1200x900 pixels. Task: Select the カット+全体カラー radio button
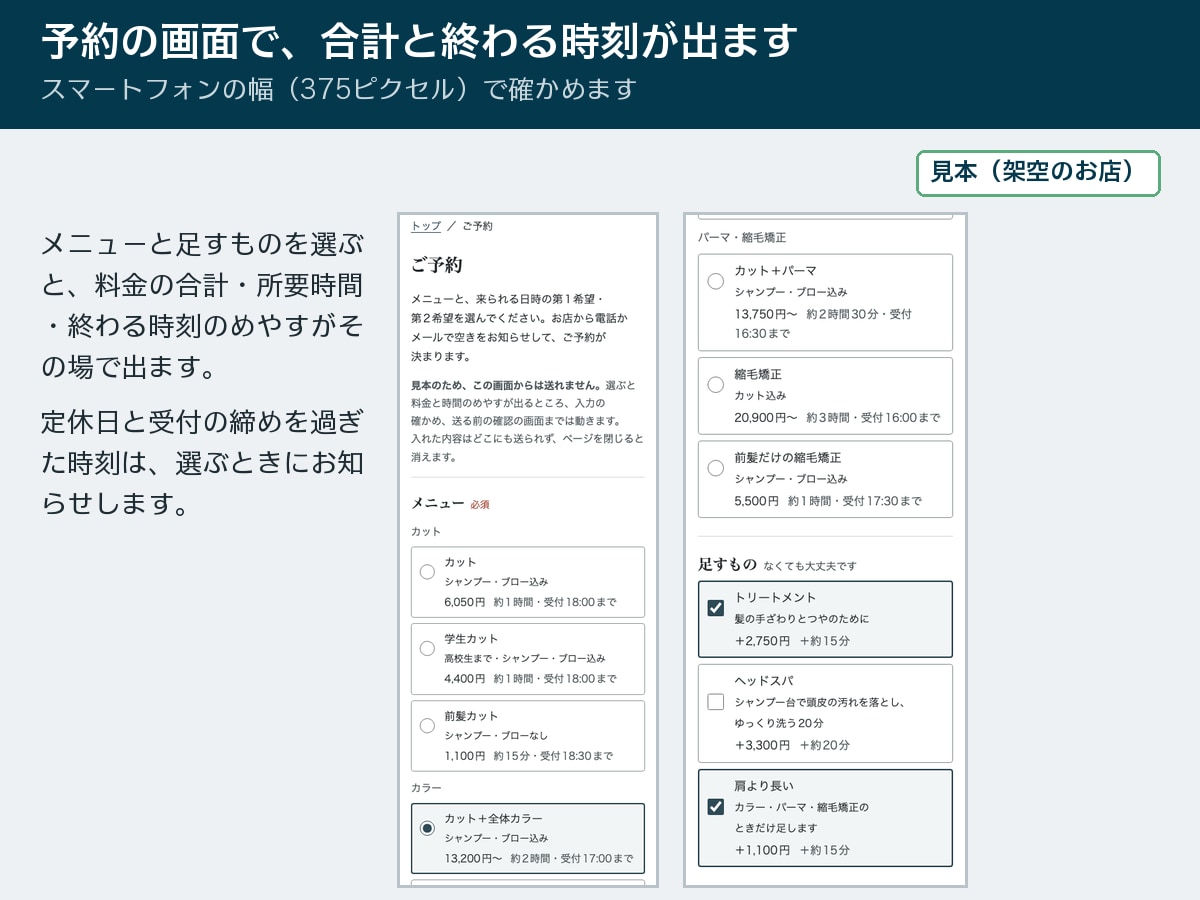pos(427,828)
